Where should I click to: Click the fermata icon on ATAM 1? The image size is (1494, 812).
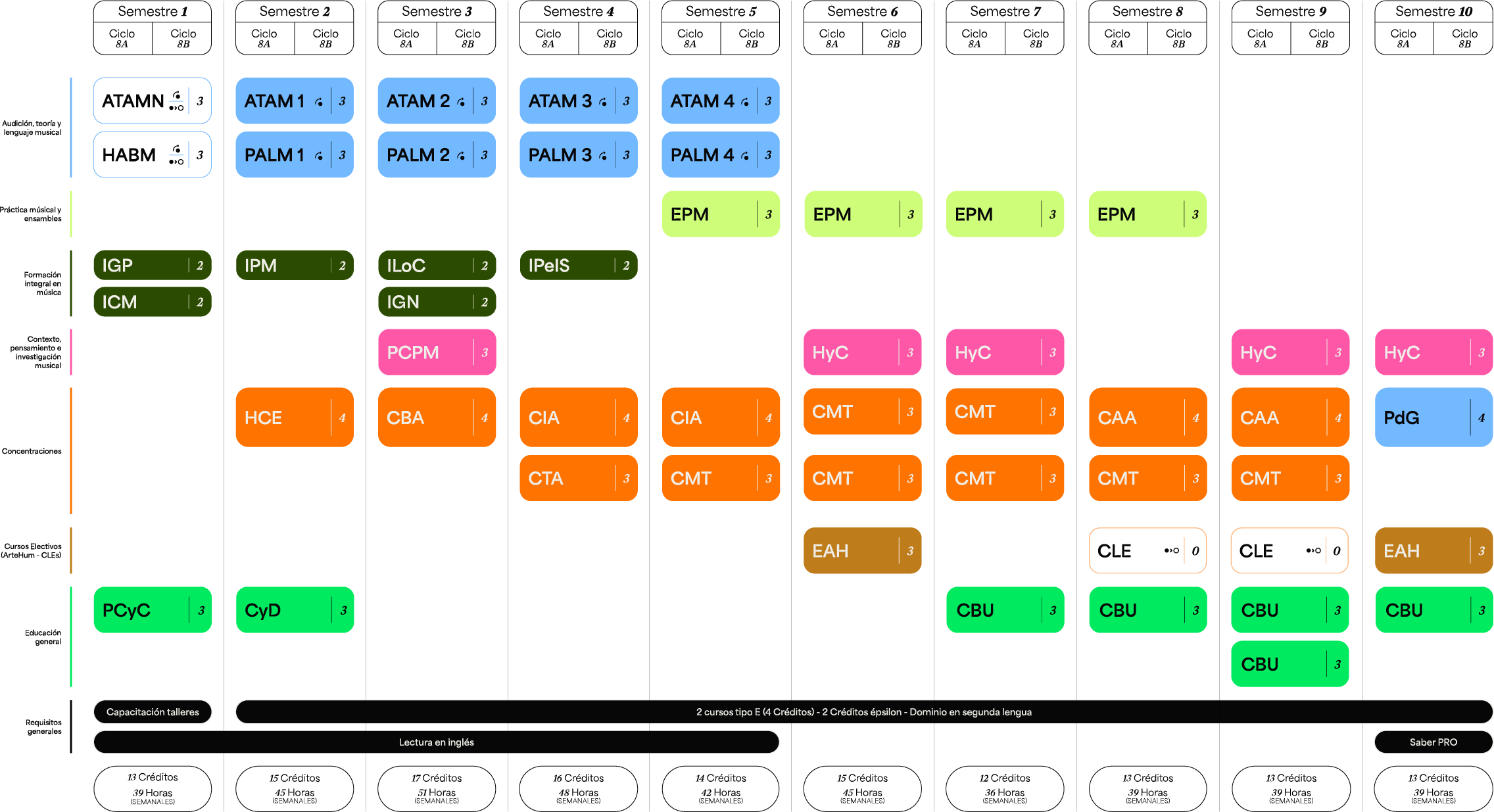319,102
